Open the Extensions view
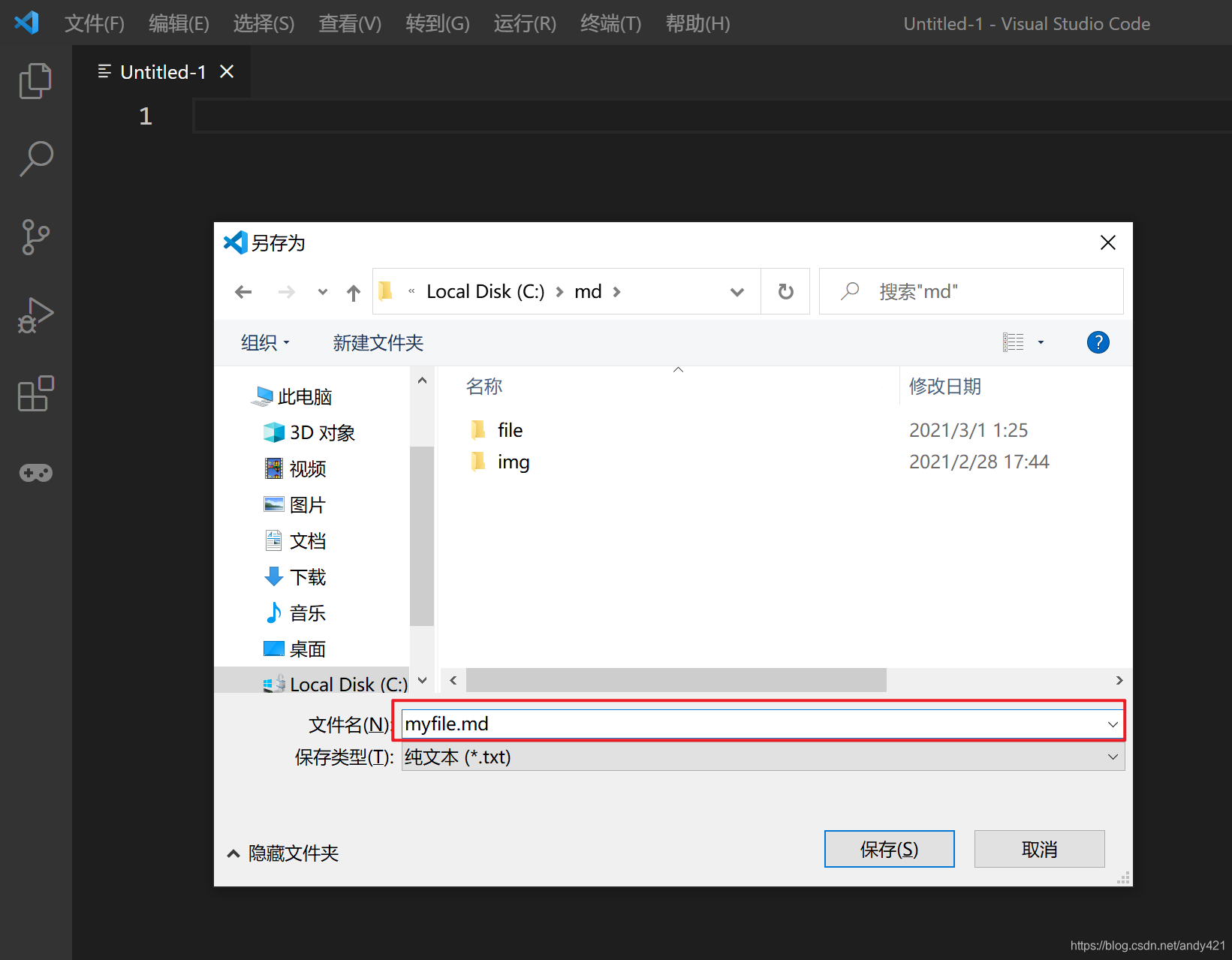 (35, 393)
